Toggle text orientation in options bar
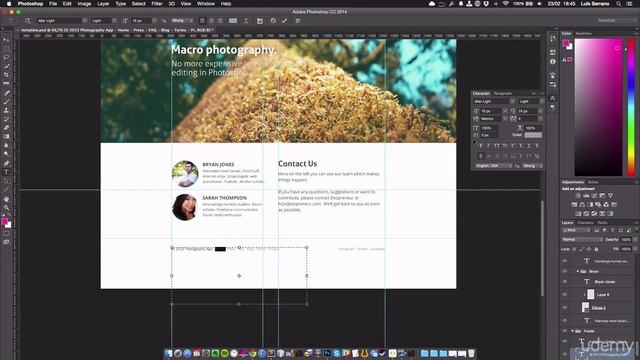Image resolution: width=640 pixels, height=360 pixels. pyautogui.click(x=28, y=20)
